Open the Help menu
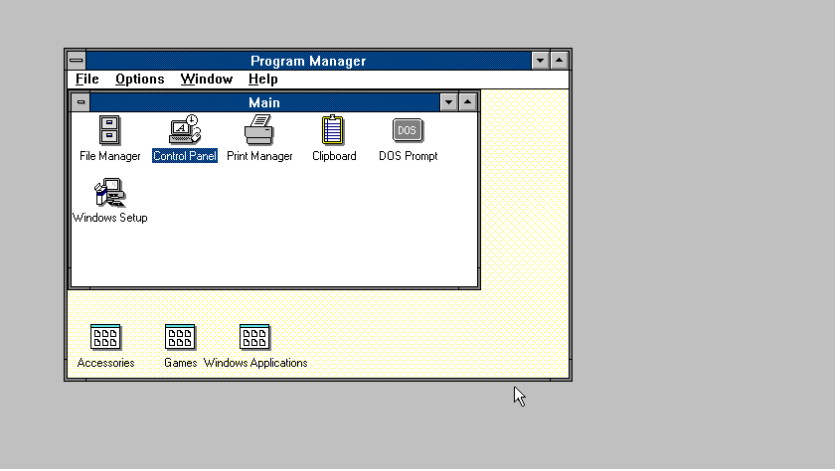The height and width of the screenshot is (471, 840). coord(262,79)
